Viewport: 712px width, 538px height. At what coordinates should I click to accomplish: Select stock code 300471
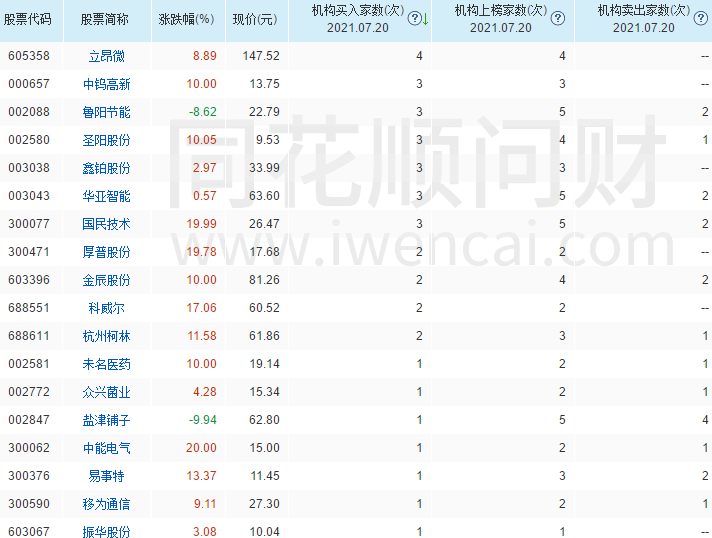pos(29,252)
